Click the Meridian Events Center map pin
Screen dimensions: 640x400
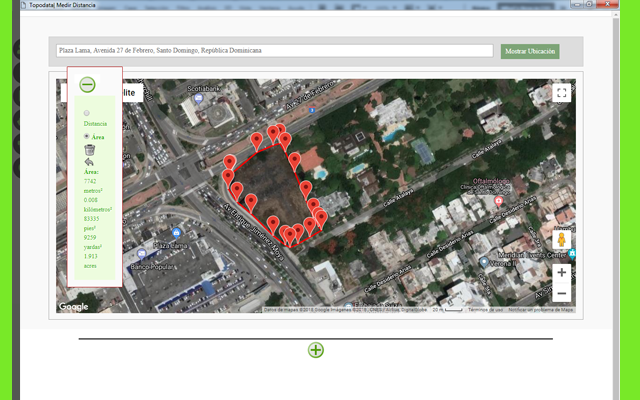(x=572, y=253)
